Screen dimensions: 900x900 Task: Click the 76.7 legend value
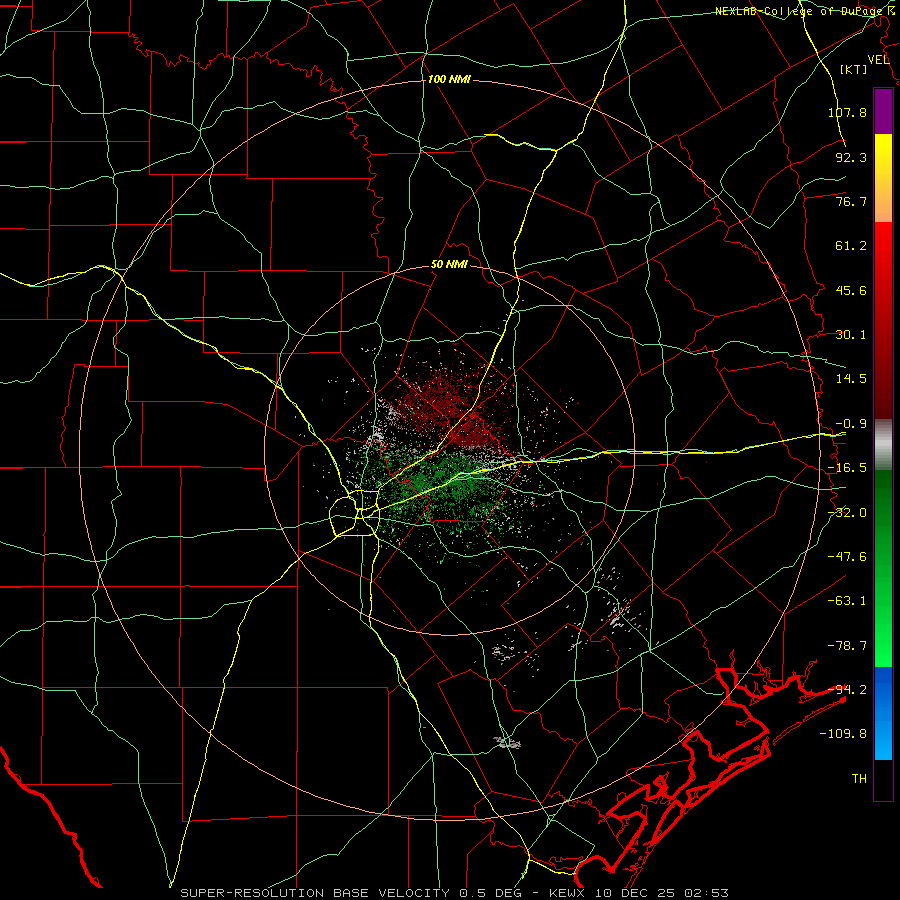click(851, 201)
